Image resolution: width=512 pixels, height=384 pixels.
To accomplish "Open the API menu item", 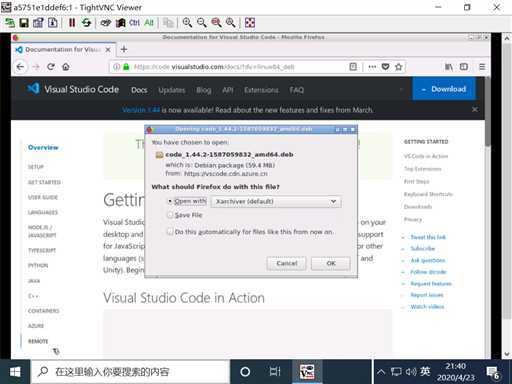I will [228, 90].
